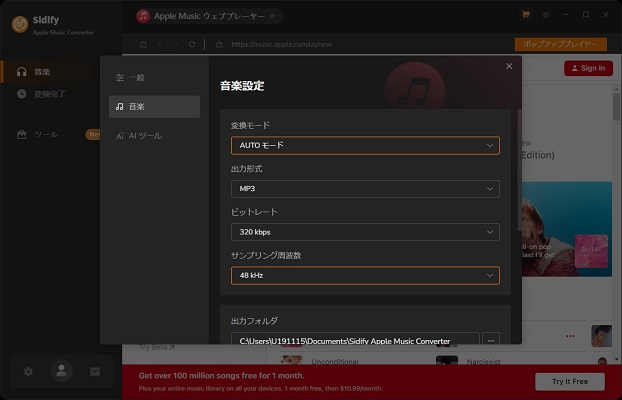Image resolution: width=622 pixels, height=400 pixels.
Task: Click the output folder path field
Action: pyautogui.click(x=355, y=340)
